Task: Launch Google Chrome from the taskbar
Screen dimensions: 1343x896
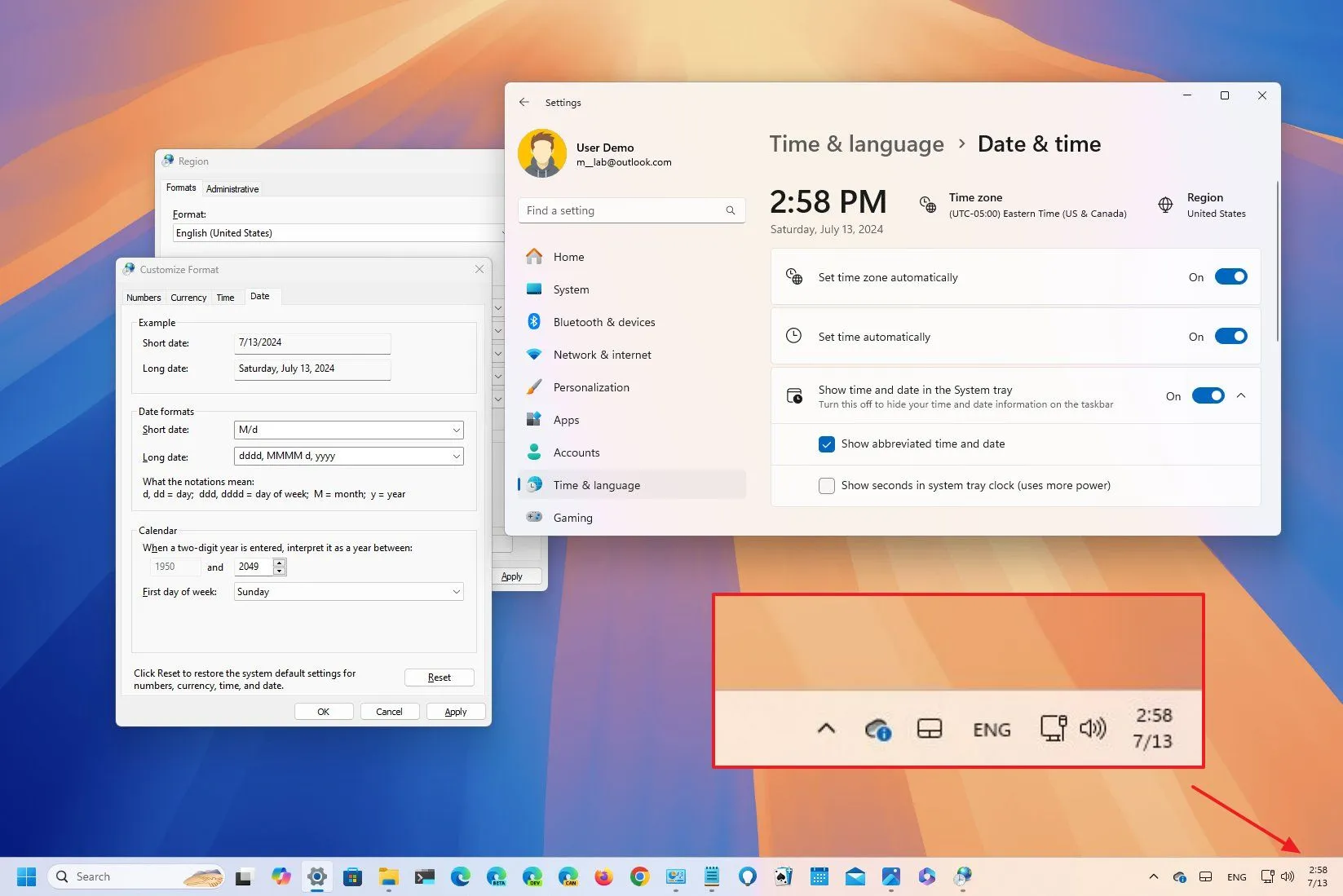Action: [638, 876]
